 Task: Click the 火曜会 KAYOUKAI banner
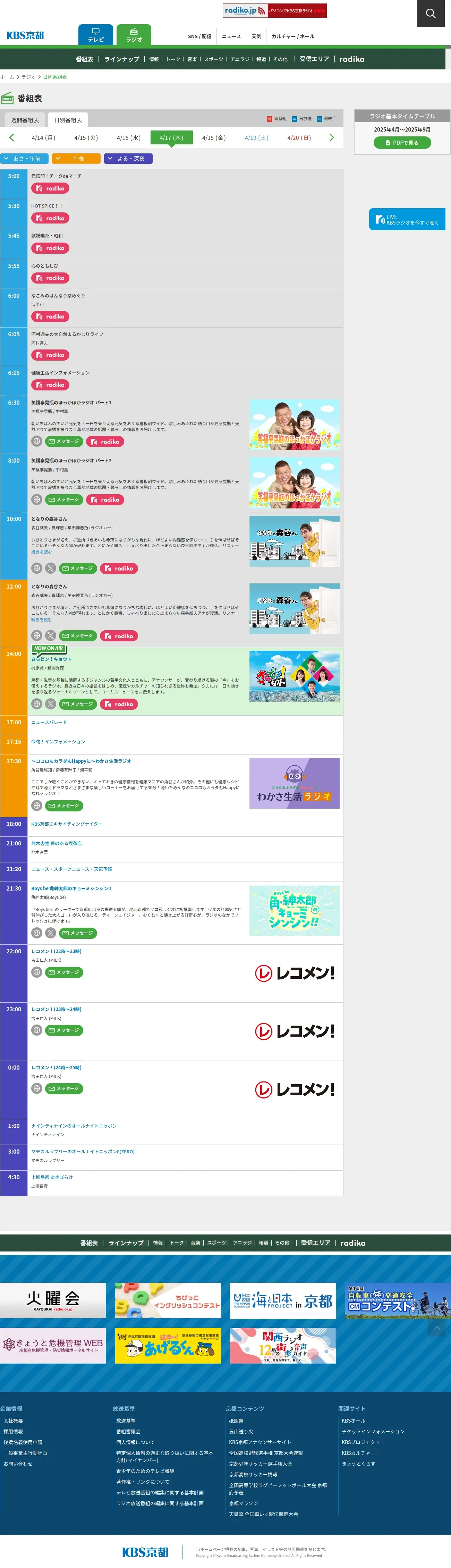tap(53, 1301)
